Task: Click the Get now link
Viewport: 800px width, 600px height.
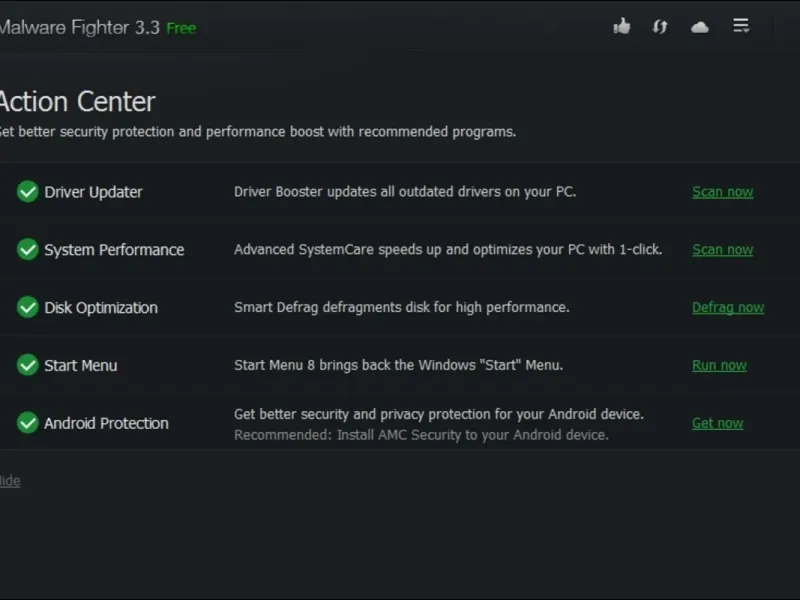Action: (717, 423)
